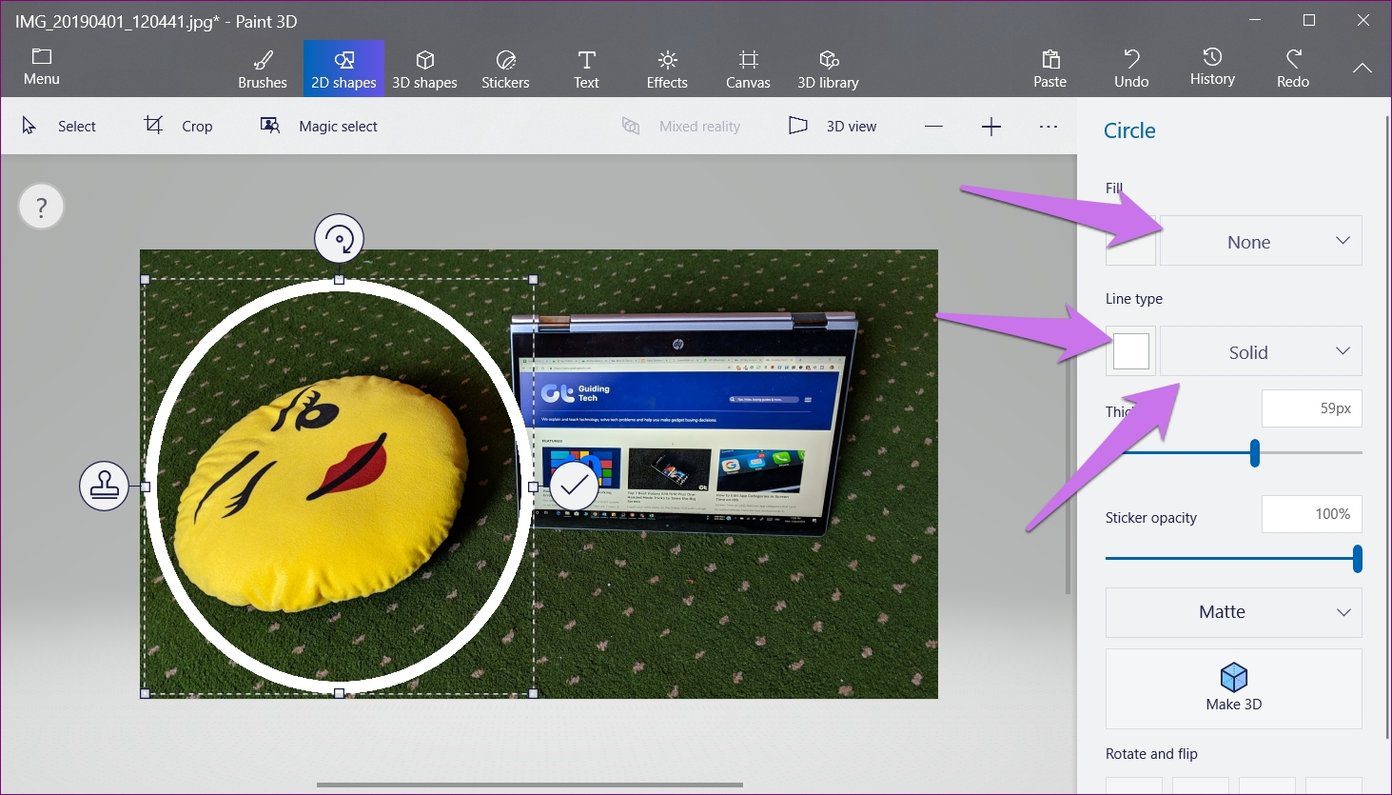The width and height of the screenshot is (1392, 795).
Task: Open the Menu folder button
Action: (x=41, y=67)
